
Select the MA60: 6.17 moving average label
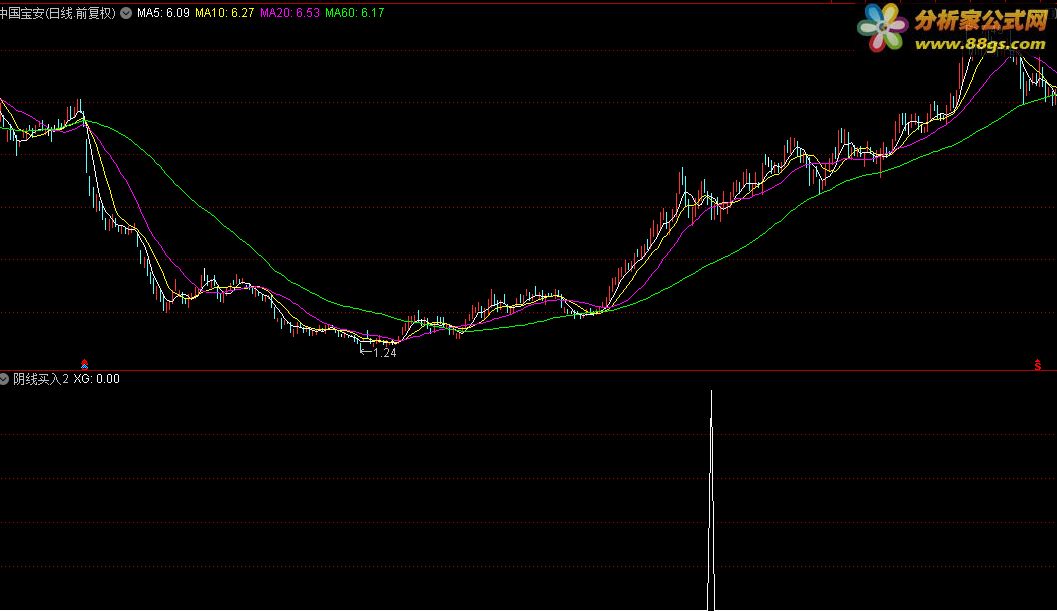355,13
